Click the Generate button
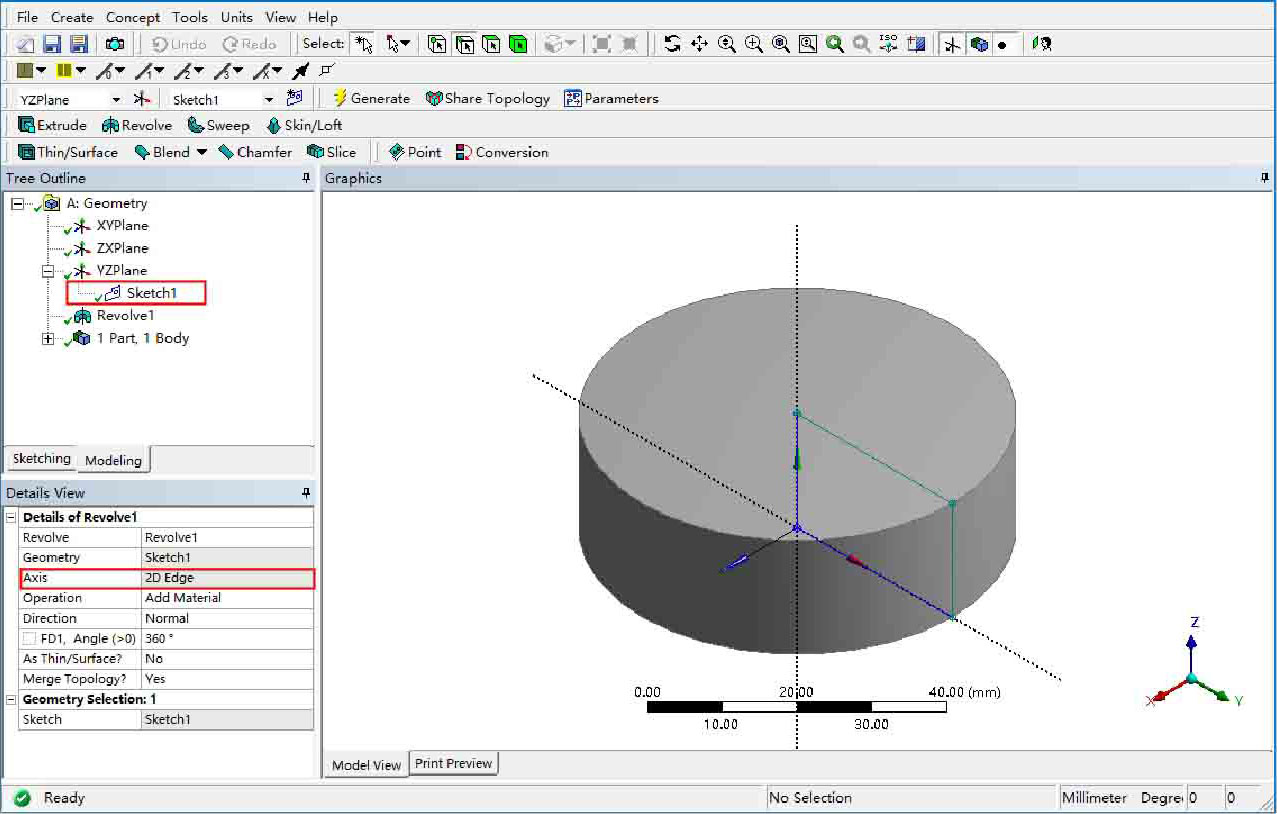The height and width of the screenshot is (814, 1277). [x=371, y=99]
